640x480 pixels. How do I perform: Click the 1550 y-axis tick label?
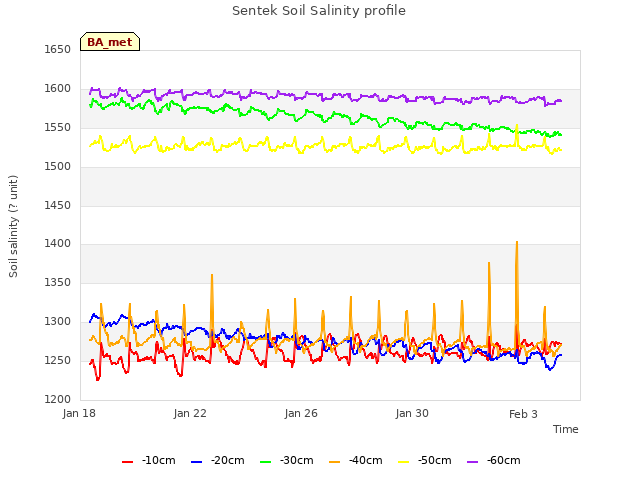click(58, 127)
